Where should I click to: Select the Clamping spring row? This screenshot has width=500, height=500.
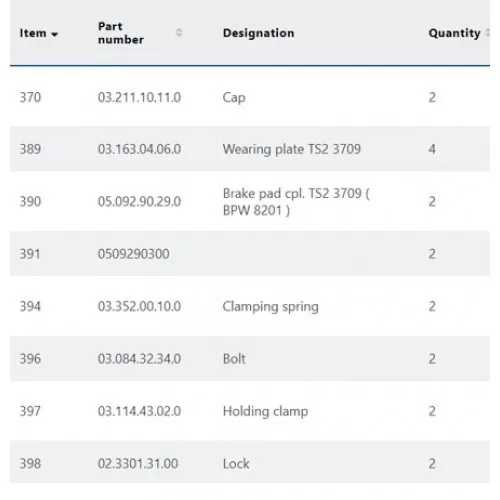pos(250,306)
